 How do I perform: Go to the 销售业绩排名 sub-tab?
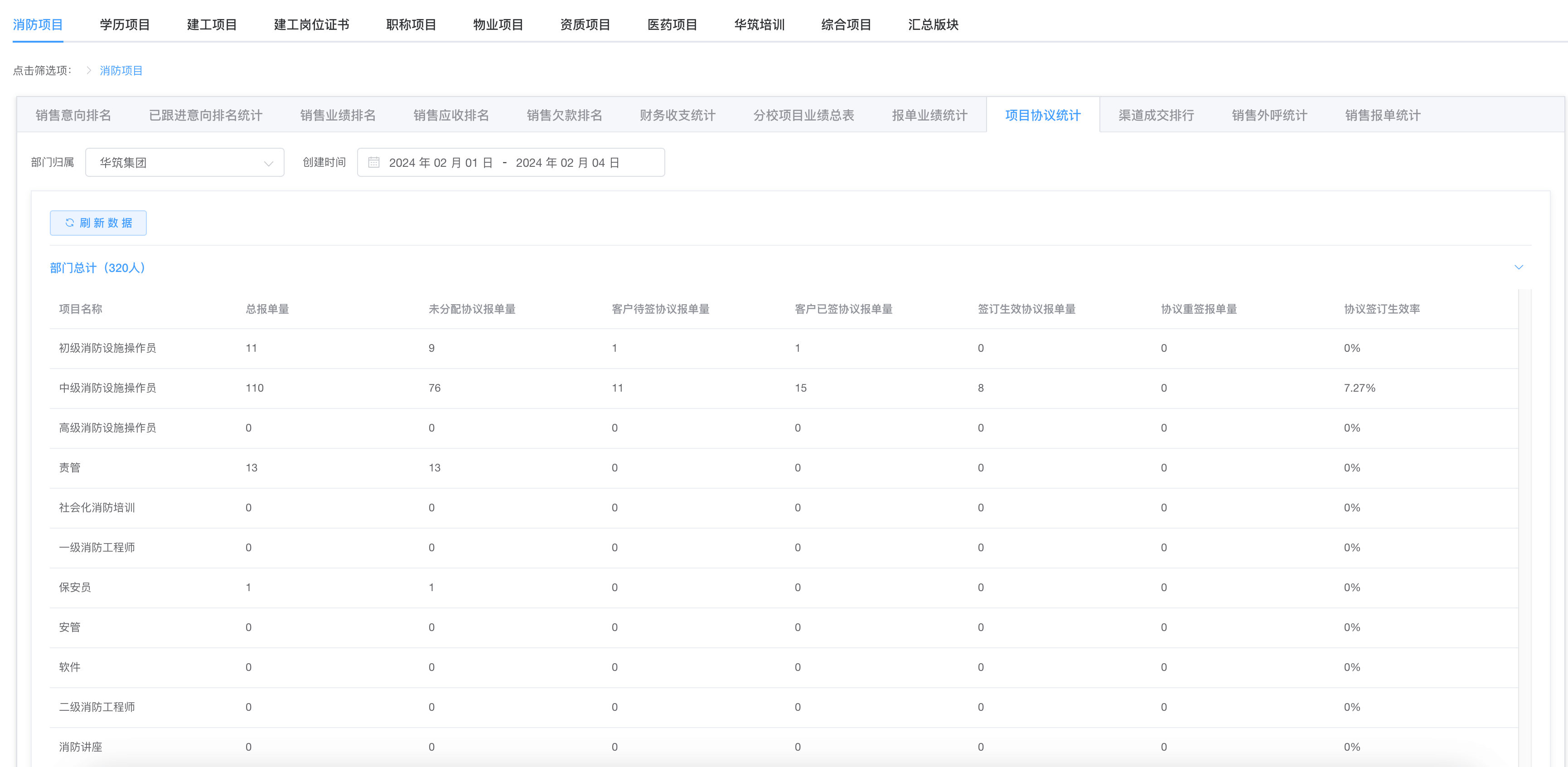tap(337, 115)
